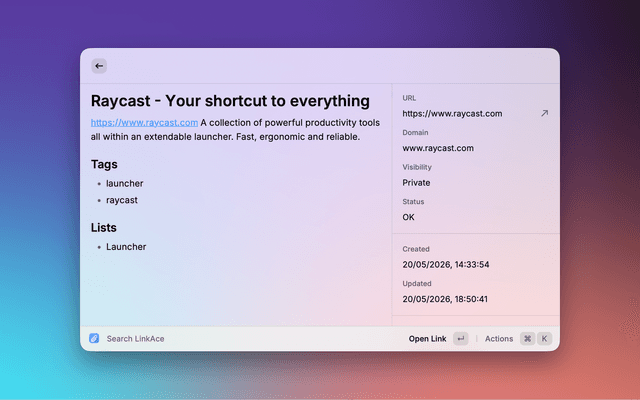This screenshot has height=400, width=640.
Task: Click the 'Launcher' list item
Action: (126, 247)
